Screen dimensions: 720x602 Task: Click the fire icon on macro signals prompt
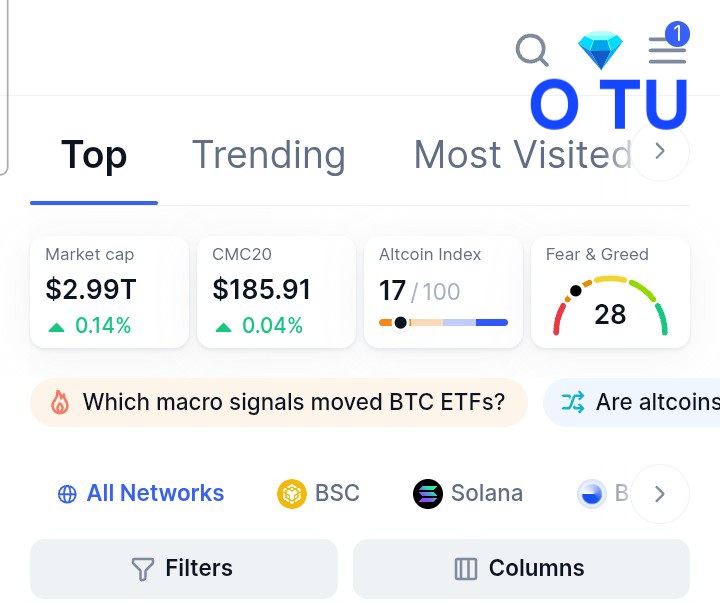[60, 403]
